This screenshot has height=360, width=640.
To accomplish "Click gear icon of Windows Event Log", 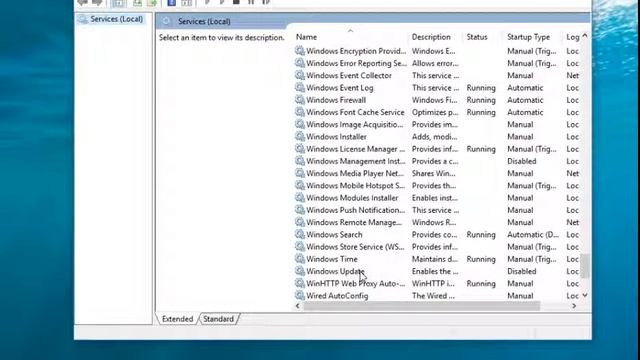I will coord(300,87).
